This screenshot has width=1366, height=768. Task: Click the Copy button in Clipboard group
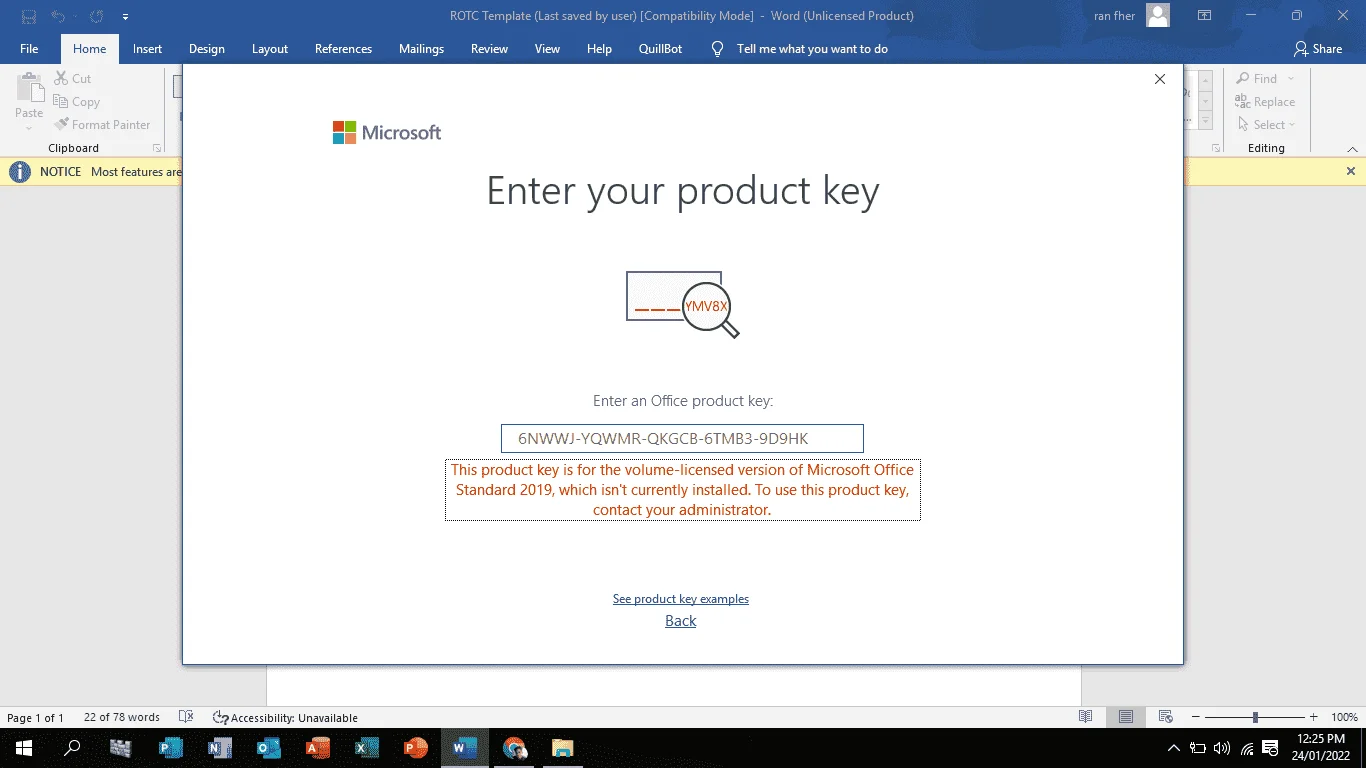coord(76,102)
